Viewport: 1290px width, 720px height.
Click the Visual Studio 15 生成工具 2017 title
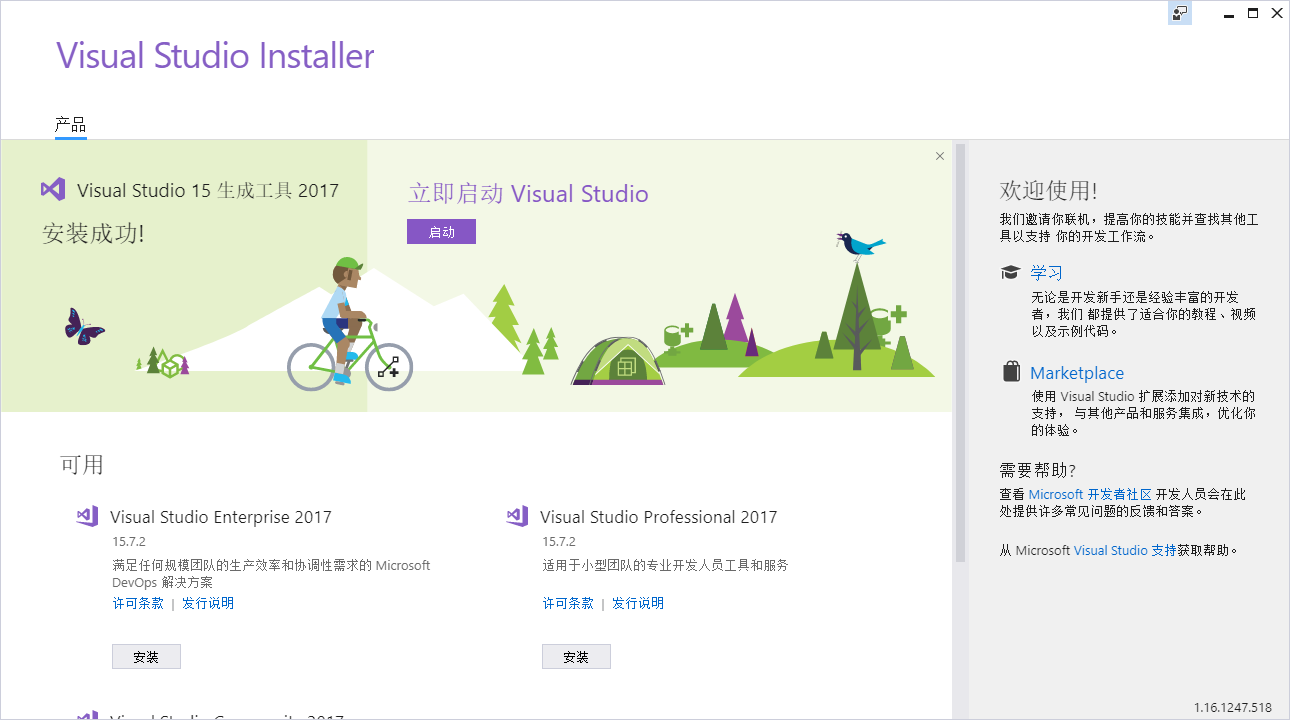click(x=208, y=190)
